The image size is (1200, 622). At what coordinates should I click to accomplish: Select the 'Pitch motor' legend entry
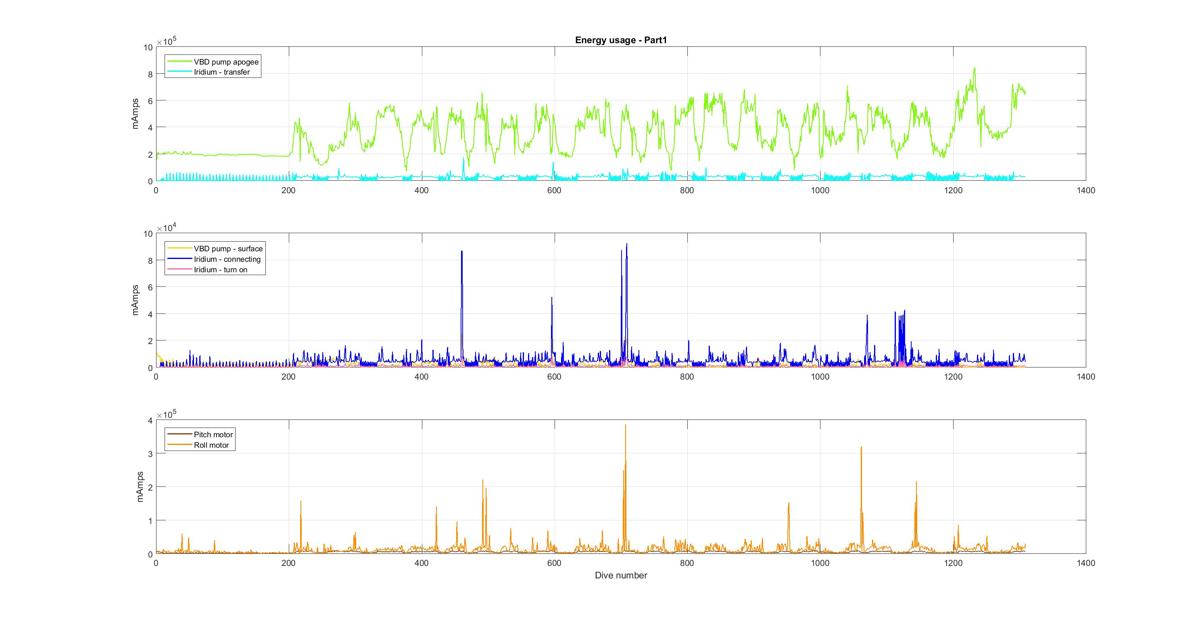(x=213, y=435)
